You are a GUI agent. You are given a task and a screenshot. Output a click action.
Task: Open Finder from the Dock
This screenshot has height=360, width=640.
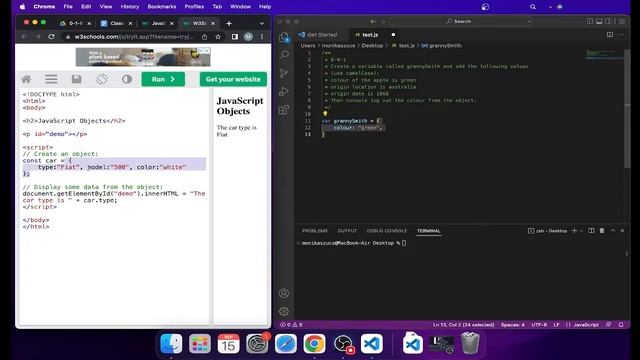coord(171,344)
